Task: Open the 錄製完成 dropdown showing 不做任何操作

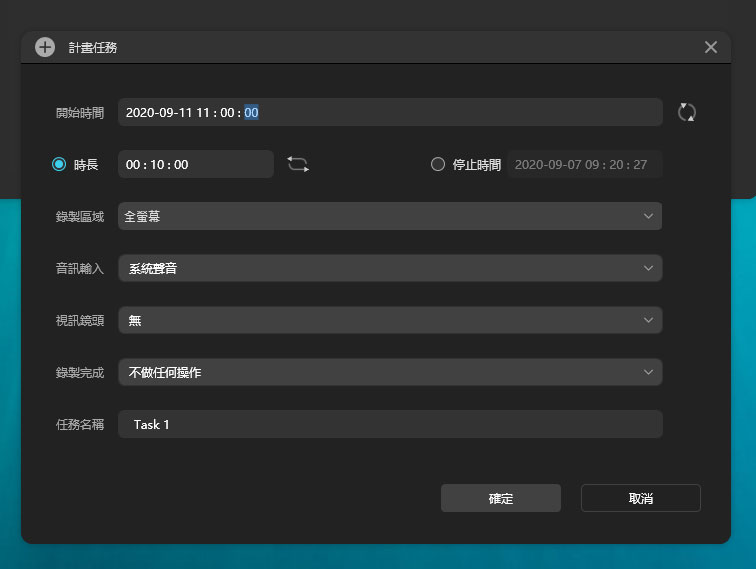Action: 390,372
